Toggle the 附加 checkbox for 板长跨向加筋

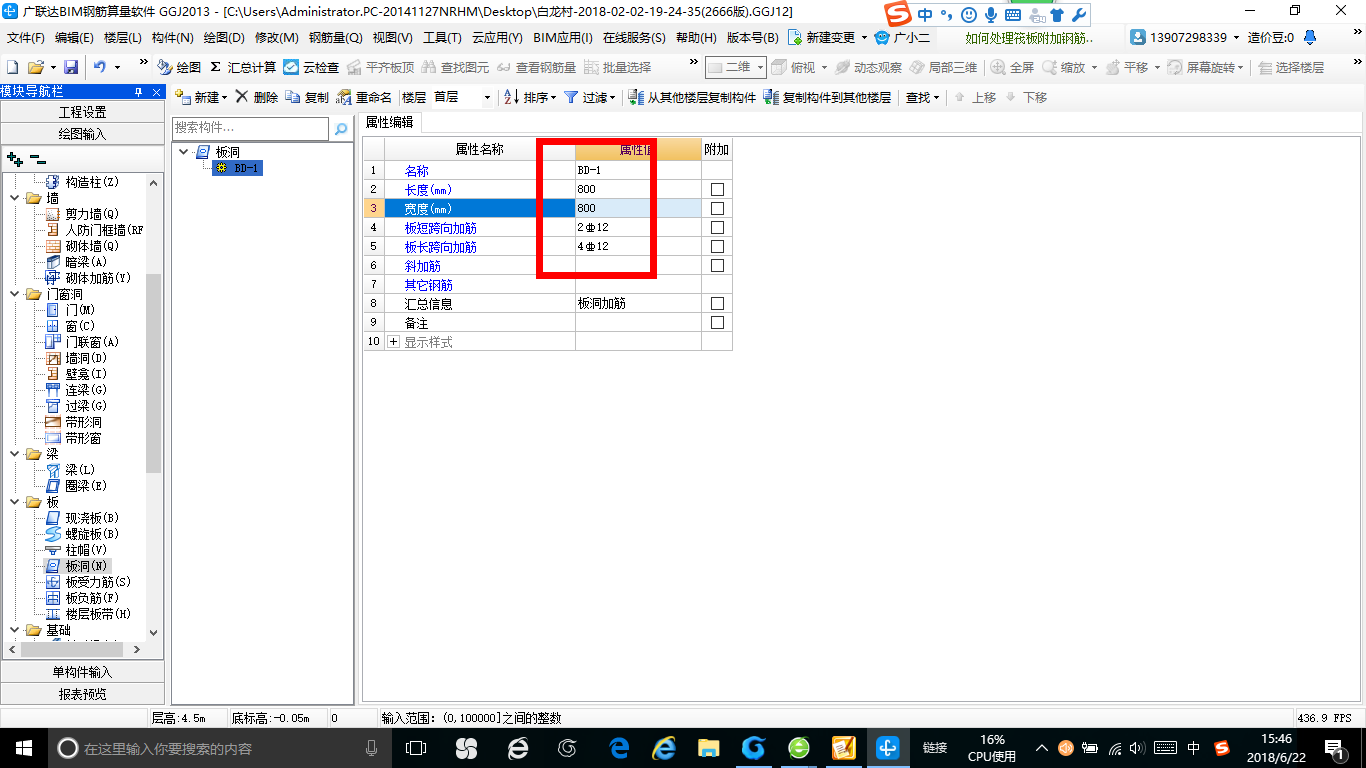pos(717,246)
